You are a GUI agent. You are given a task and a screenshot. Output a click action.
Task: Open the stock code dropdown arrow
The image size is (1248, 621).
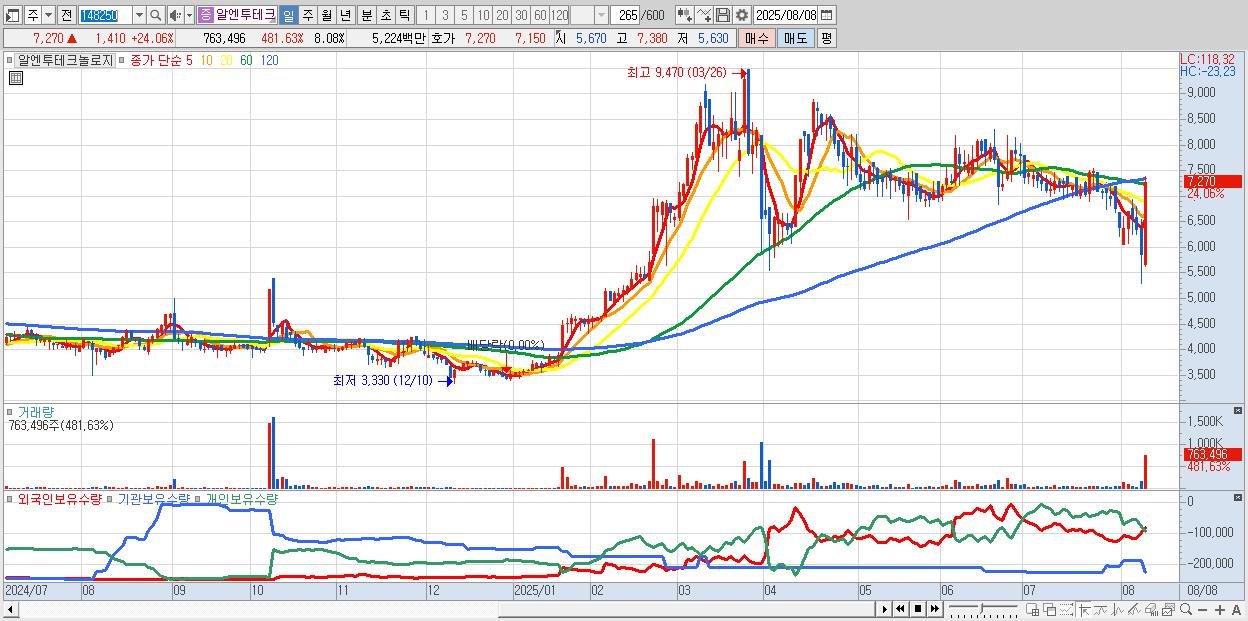(139, 15)
